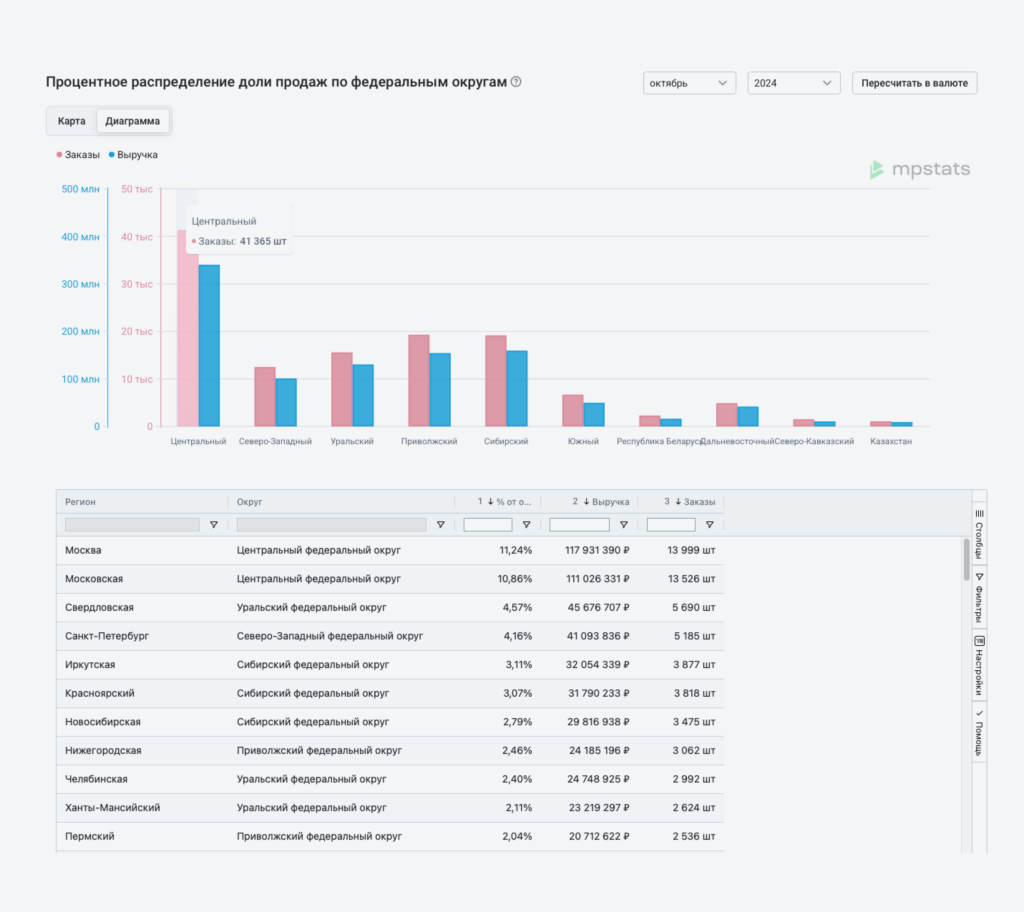The width and height of the screenshot is (1024, 912).
Task: Open the month dropdown showing октябрь
Action: click(689, 83)
